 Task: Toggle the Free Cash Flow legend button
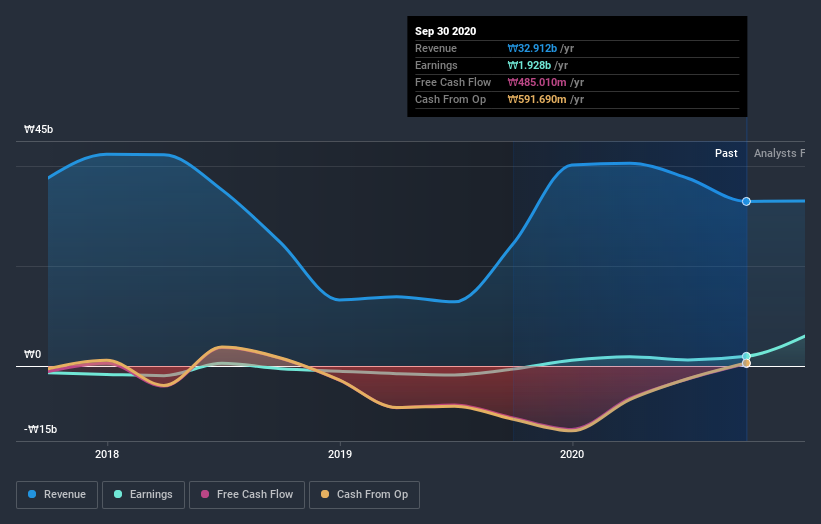click(x=247, y=495)
